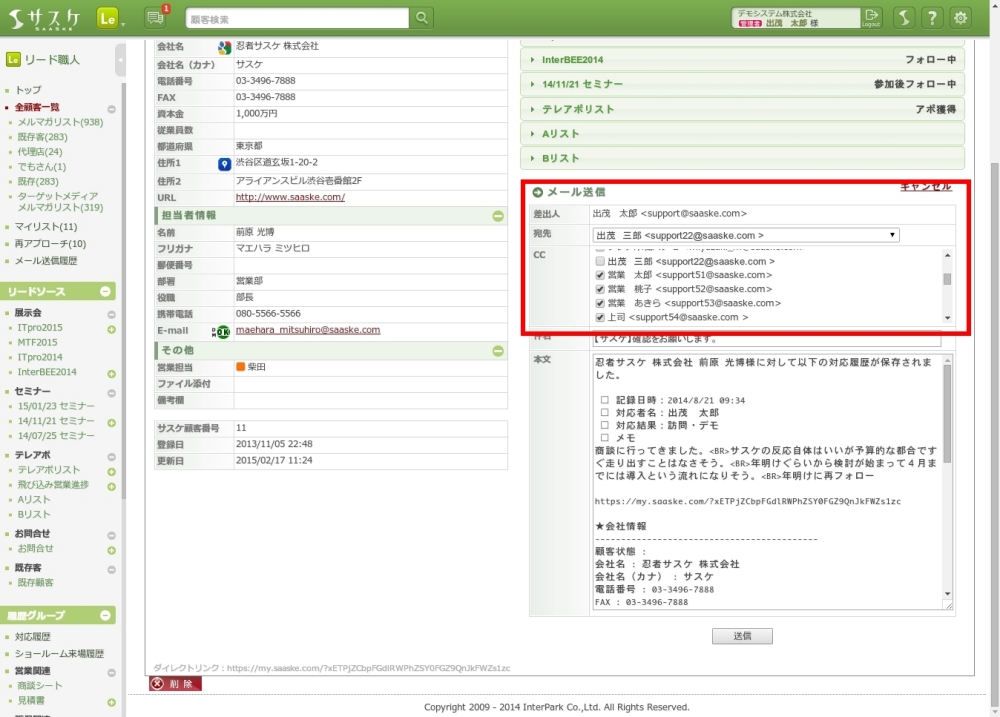Click the search magnifier icon
Screen dimensions: 1000x717
pos(422,18)
